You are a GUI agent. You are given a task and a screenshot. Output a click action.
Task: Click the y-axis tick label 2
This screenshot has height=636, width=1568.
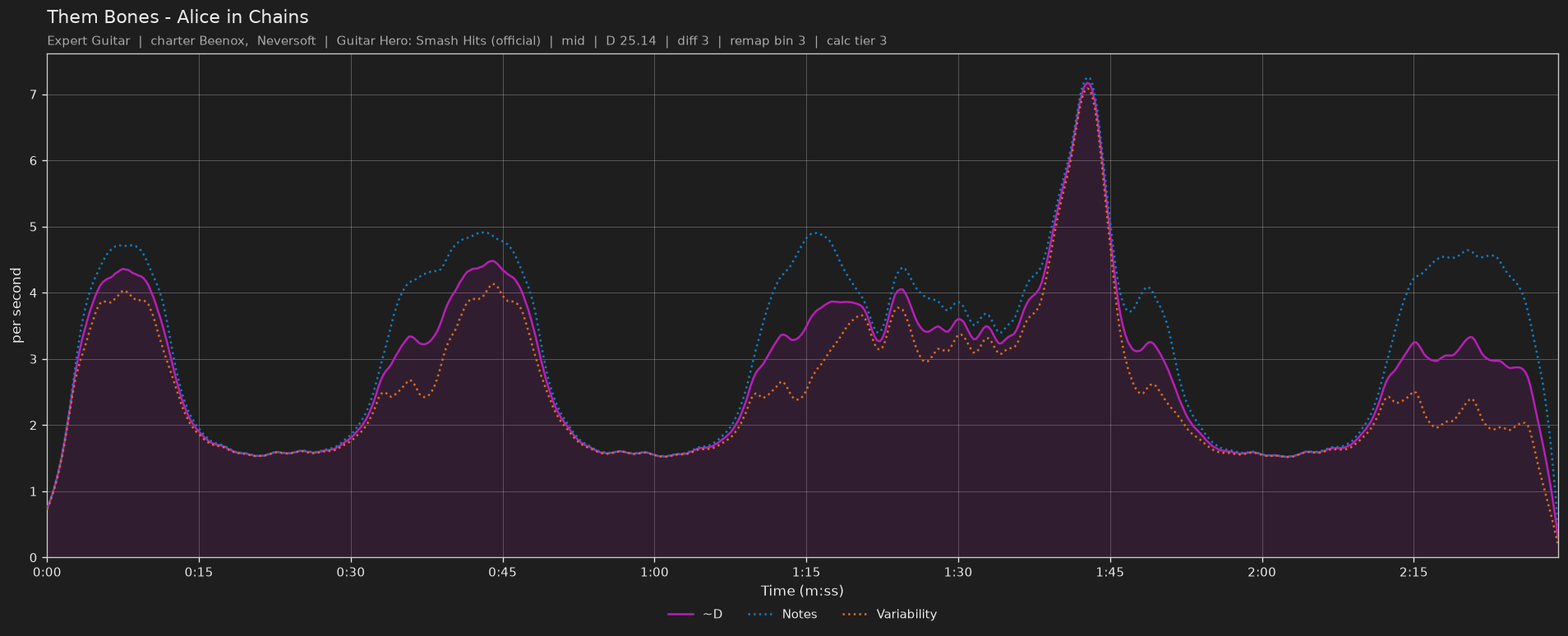point(35,426)
